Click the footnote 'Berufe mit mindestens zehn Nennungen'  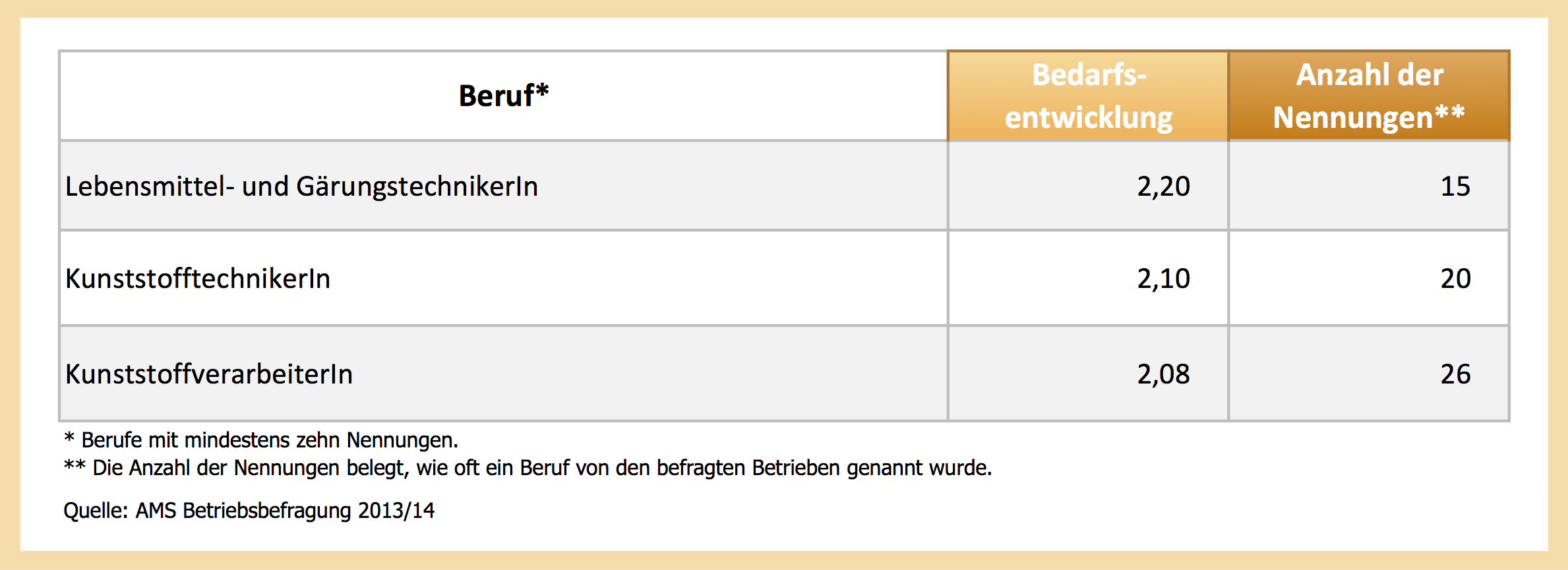click(x=269, y=440)
